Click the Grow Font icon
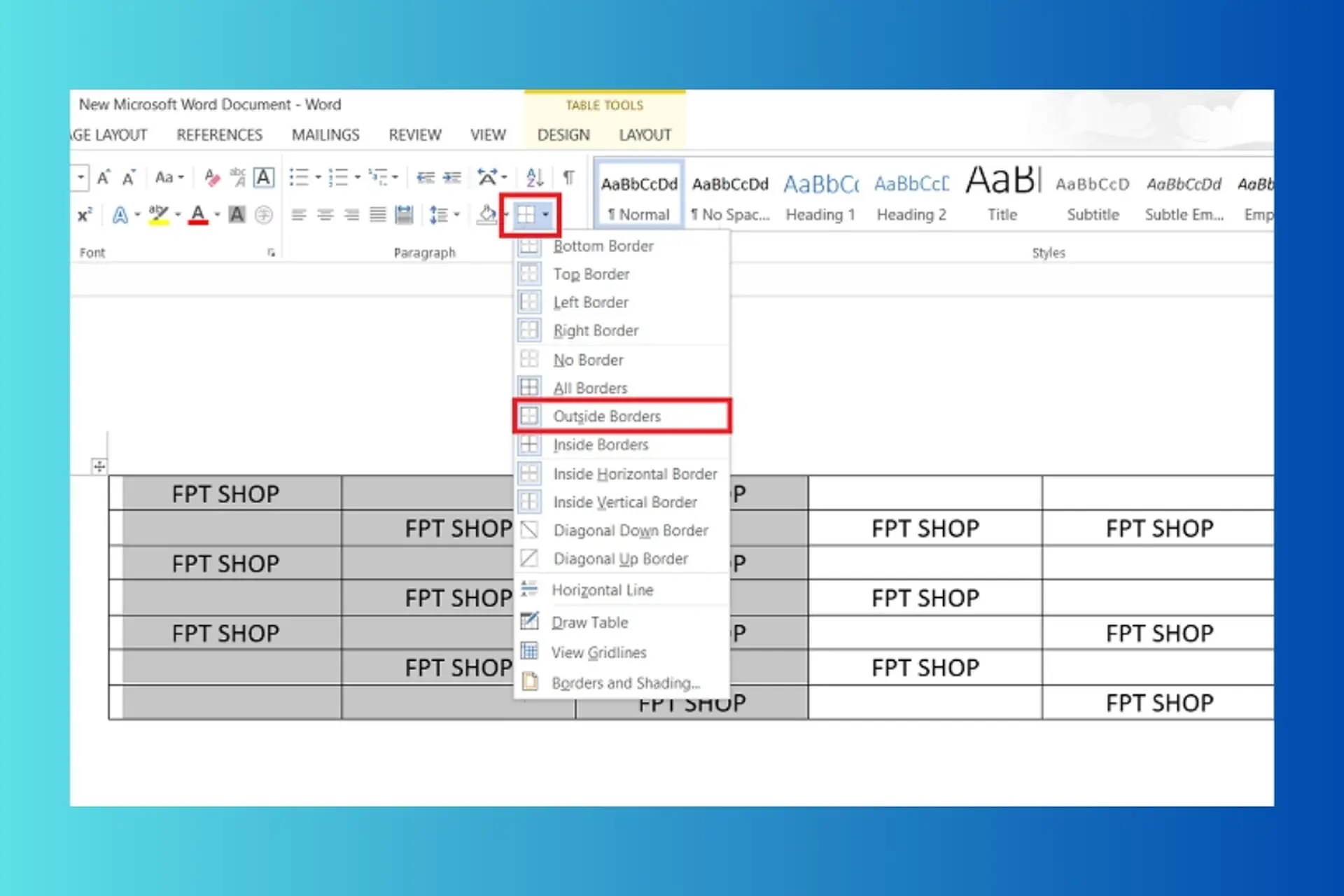Screen dimensions: 1344x896 coord(104,178)
